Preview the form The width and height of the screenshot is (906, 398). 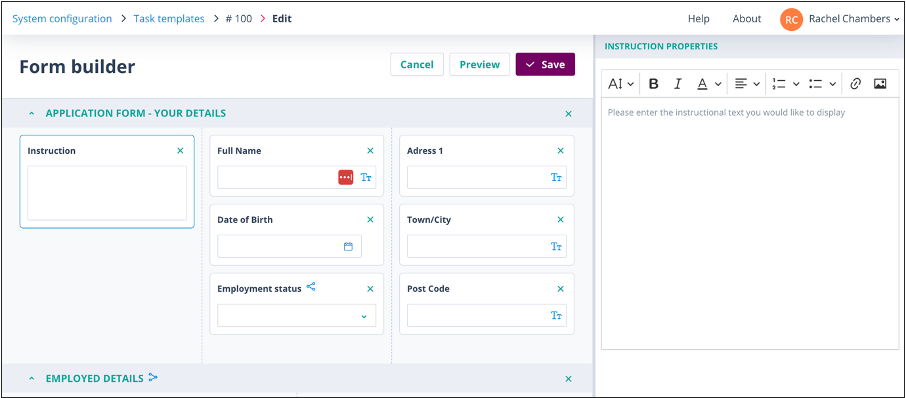coord(480,65)
